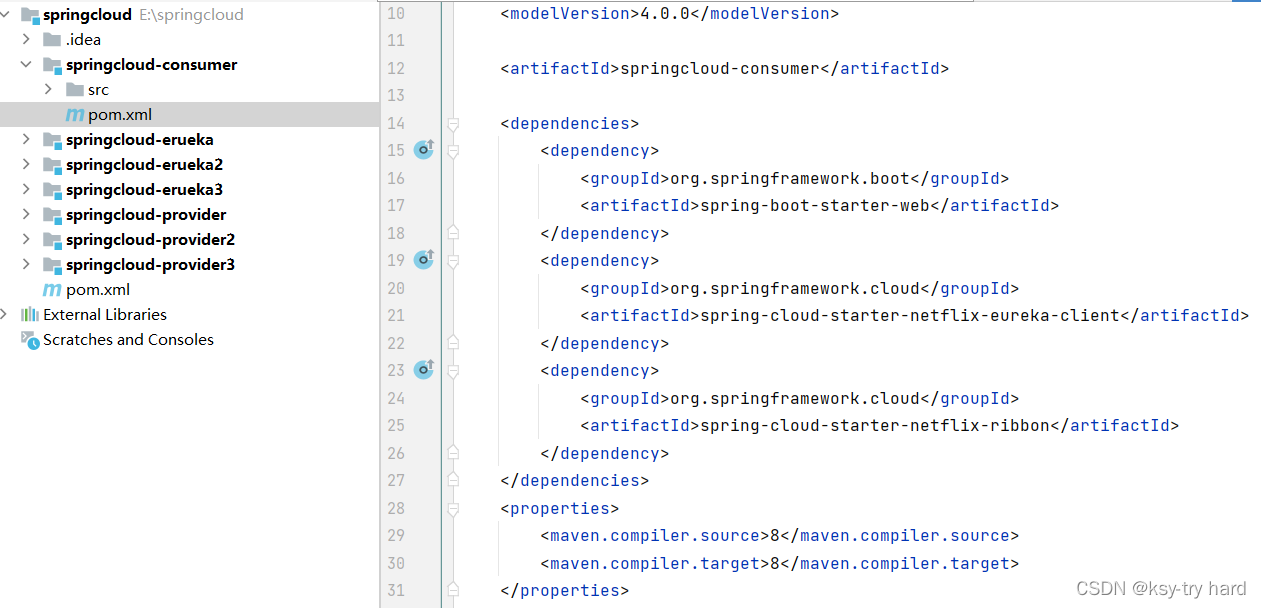Fold the properties block at line 28
The image size is (1261, 608).
pyautogui.click(x=453, y=508)
